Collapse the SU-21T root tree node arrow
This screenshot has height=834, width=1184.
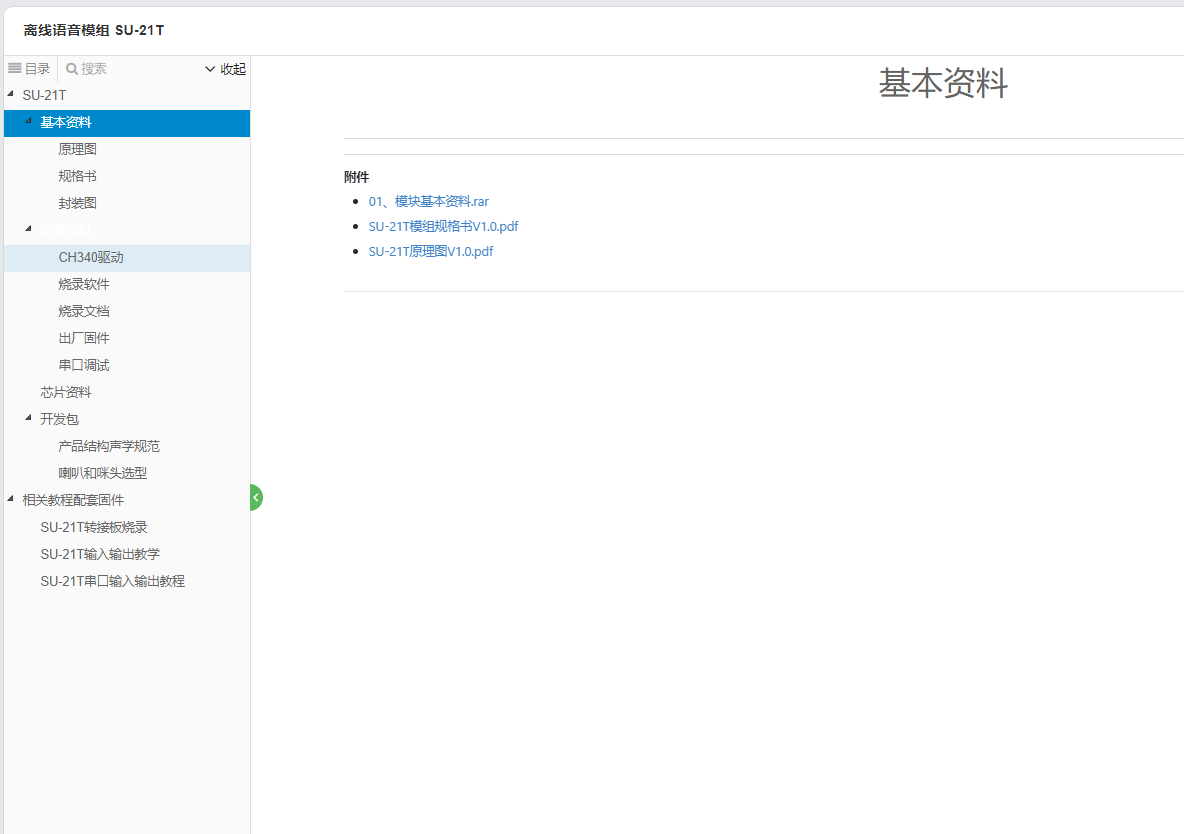10,94
